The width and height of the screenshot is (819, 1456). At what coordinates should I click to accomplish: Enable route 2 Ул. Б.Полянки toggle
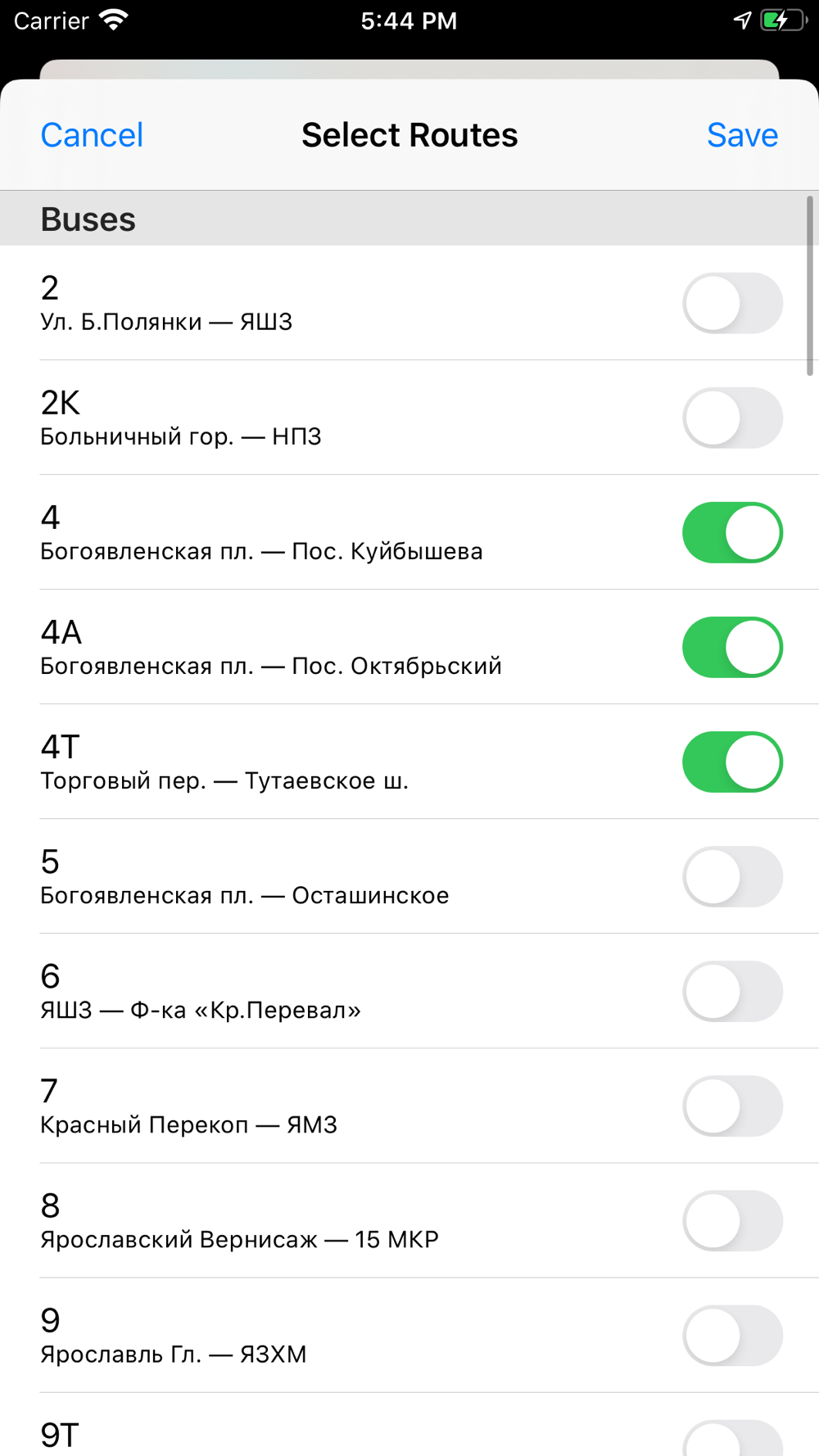(732, 303)
